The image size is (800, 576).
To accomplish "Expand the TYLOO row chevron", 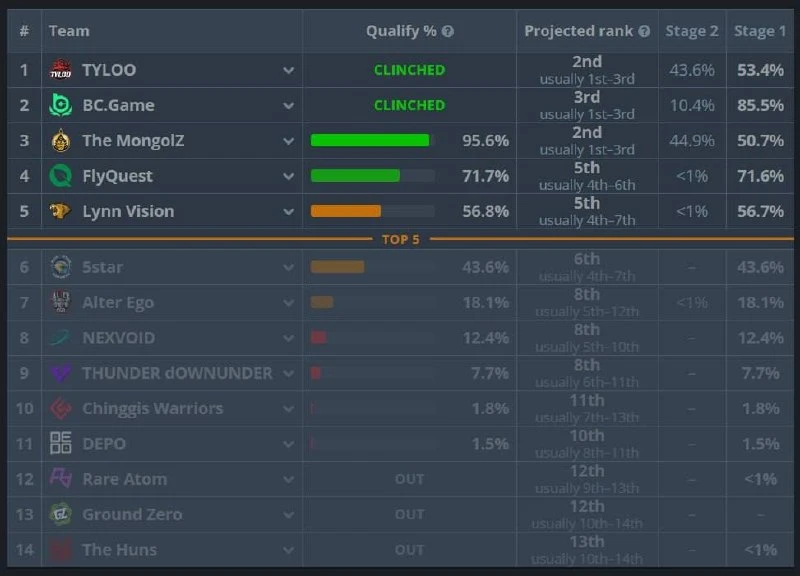I will pyautogui.click(x=288, y=70).
